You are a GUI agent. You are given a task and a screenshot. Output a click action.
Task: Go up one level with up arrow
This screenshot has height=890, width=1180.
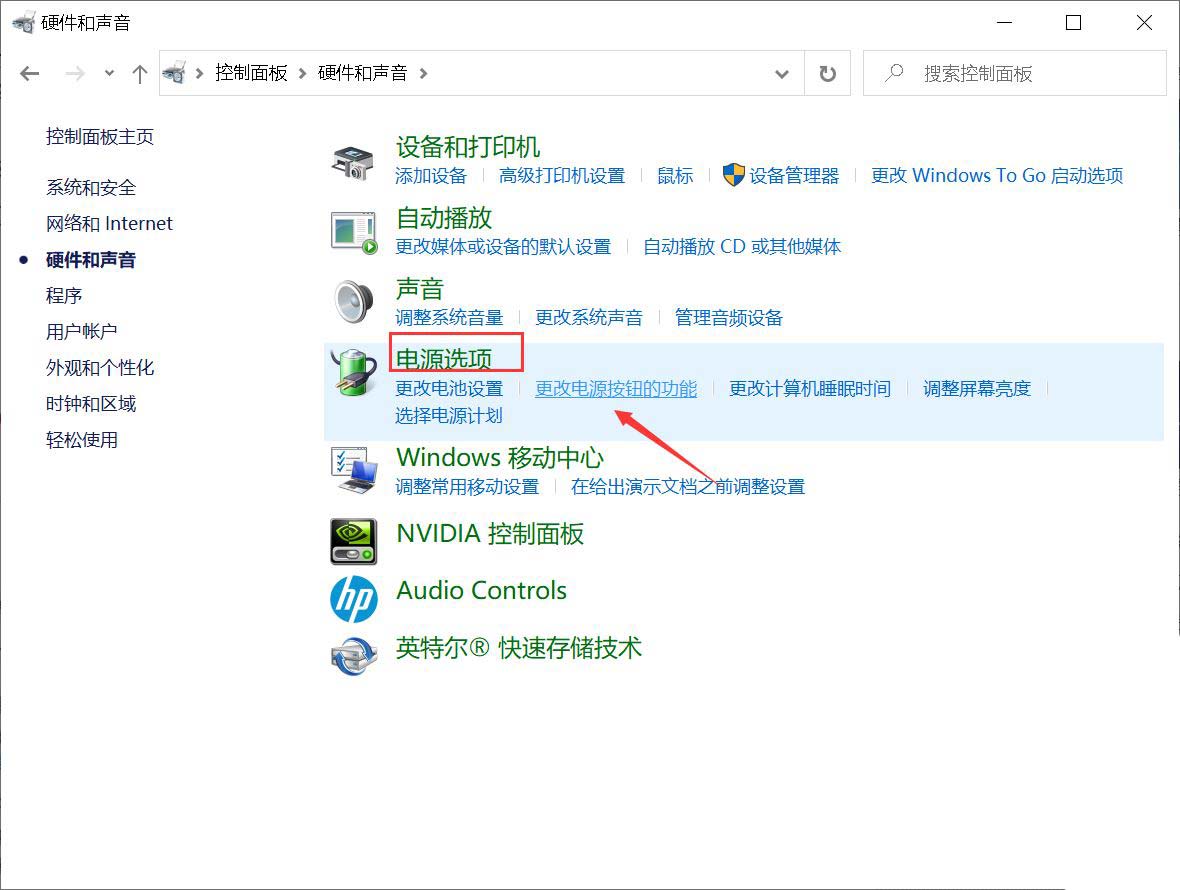[140, 73]
